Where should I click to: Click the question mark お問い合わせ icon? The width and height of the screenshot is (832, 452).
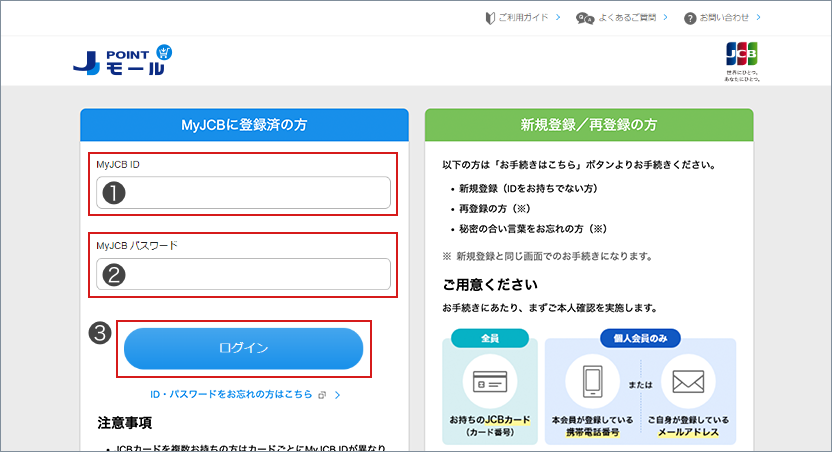coord(690,18)
